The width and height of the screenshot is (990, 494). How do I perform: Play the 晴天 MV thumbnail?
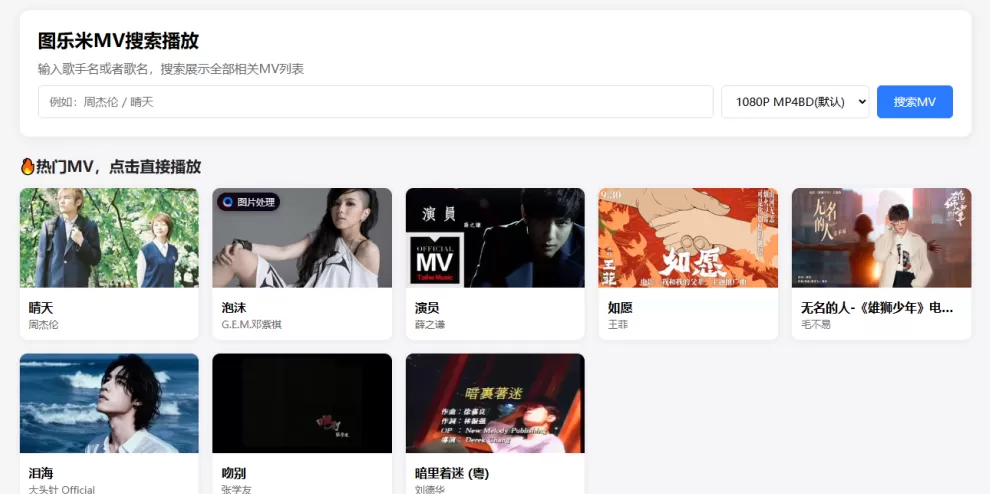pos(109,238)
